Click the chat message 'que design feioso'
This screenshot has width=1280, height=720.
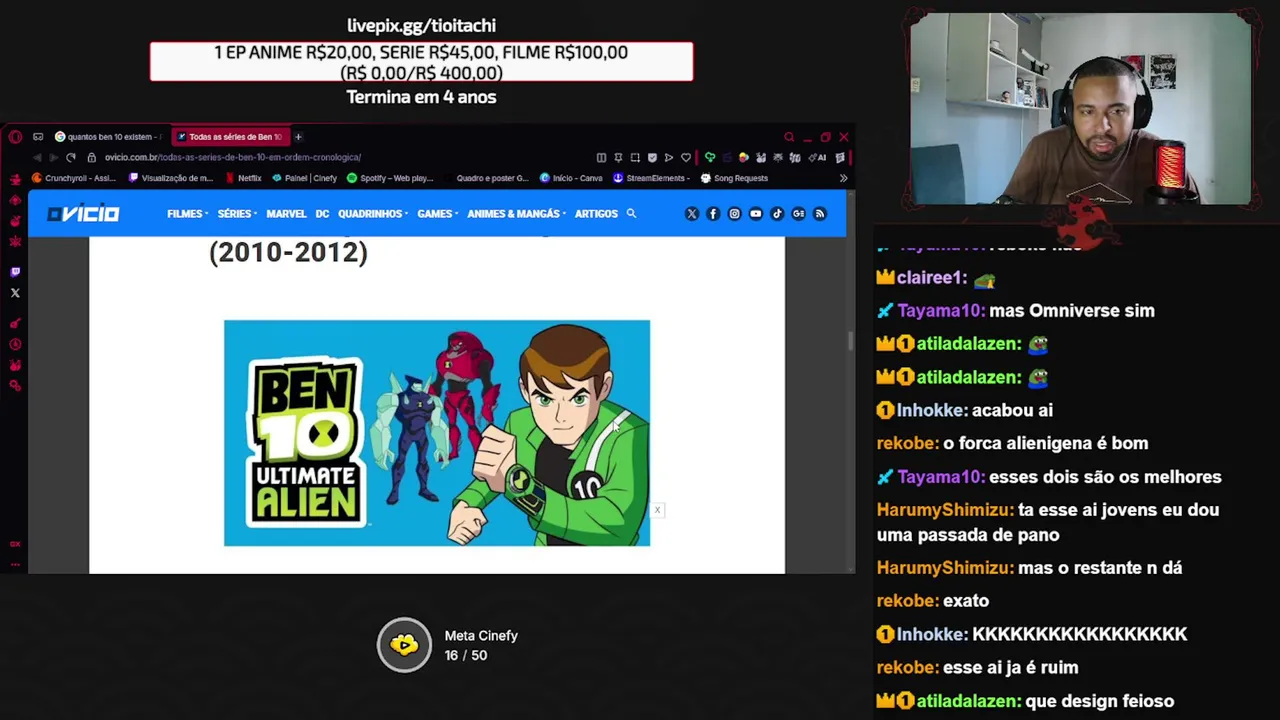[1099, 701]
